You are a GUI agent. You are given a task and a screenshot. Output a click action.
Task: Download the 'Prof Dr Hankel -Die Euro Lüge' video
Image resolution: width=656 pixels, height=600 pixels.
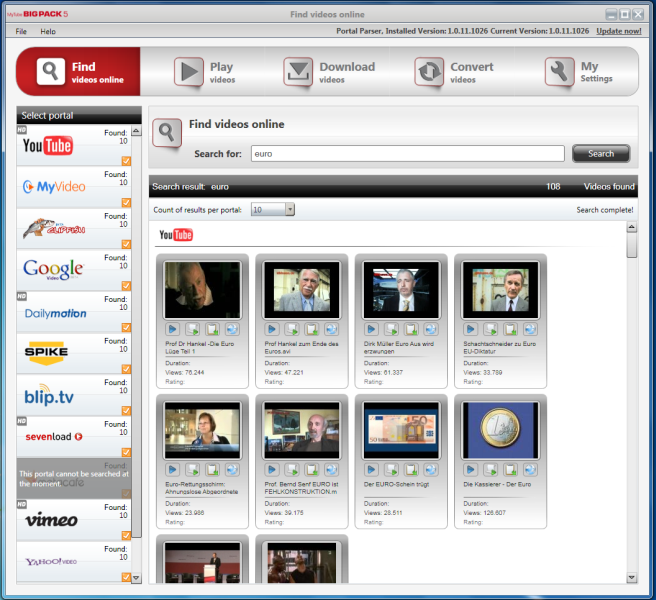(x=192, y=329)
